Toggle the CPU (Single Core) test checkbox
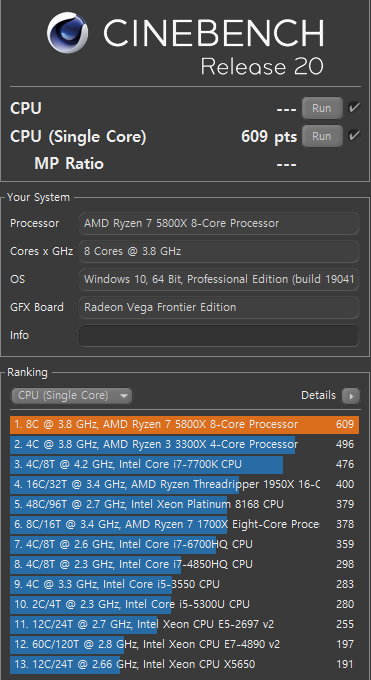The height and width of the screenshot is (680, 371). 355,136
